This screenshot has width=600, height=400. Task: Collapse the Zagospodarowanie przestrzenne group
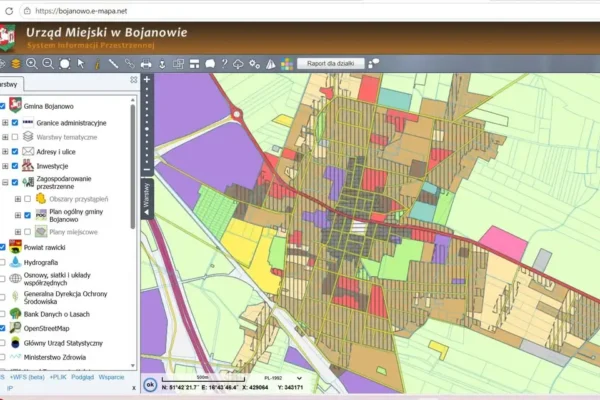coord(5,183)
